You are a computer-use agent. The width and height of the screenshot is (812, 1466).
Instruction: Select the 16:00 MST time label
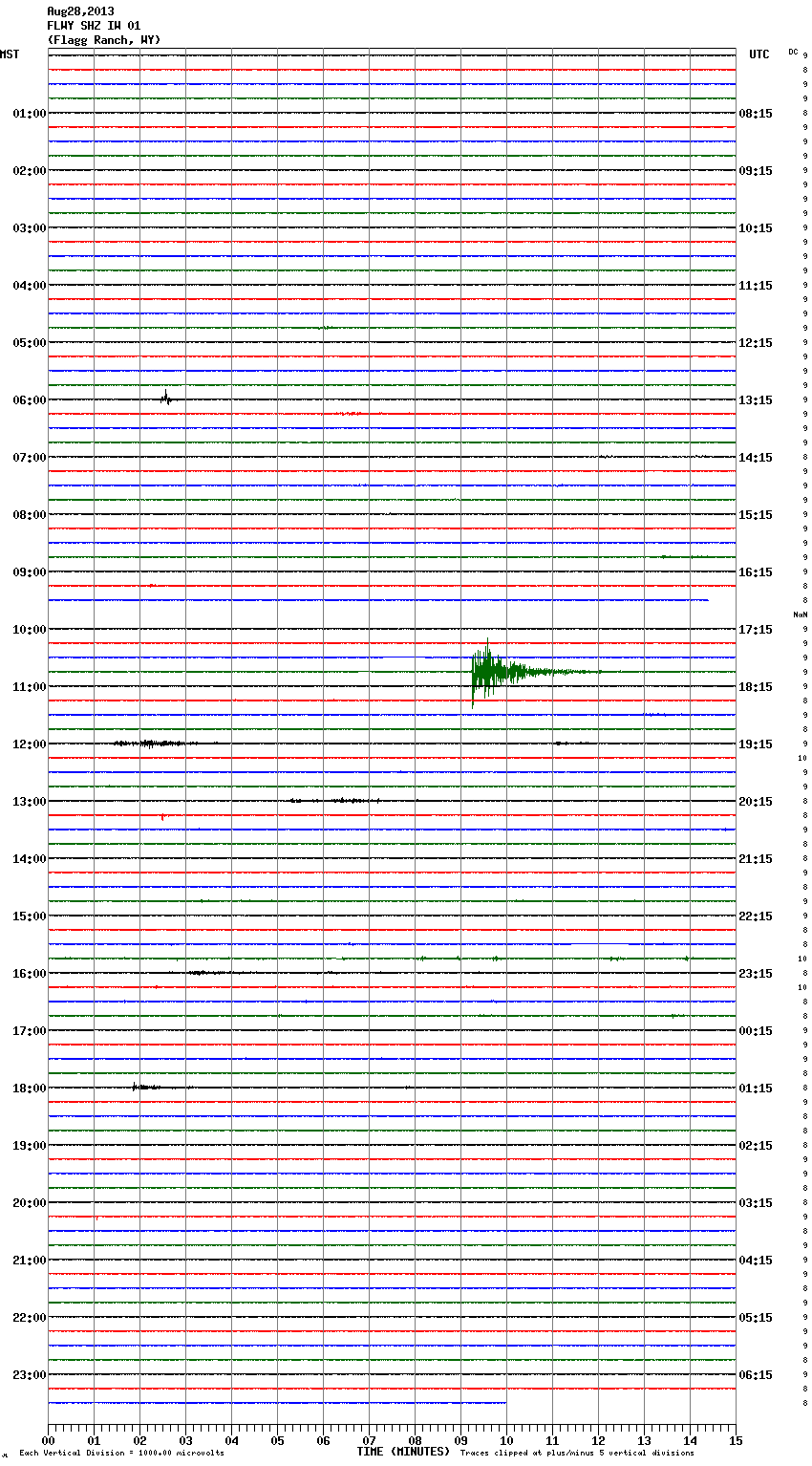point(29,974)
